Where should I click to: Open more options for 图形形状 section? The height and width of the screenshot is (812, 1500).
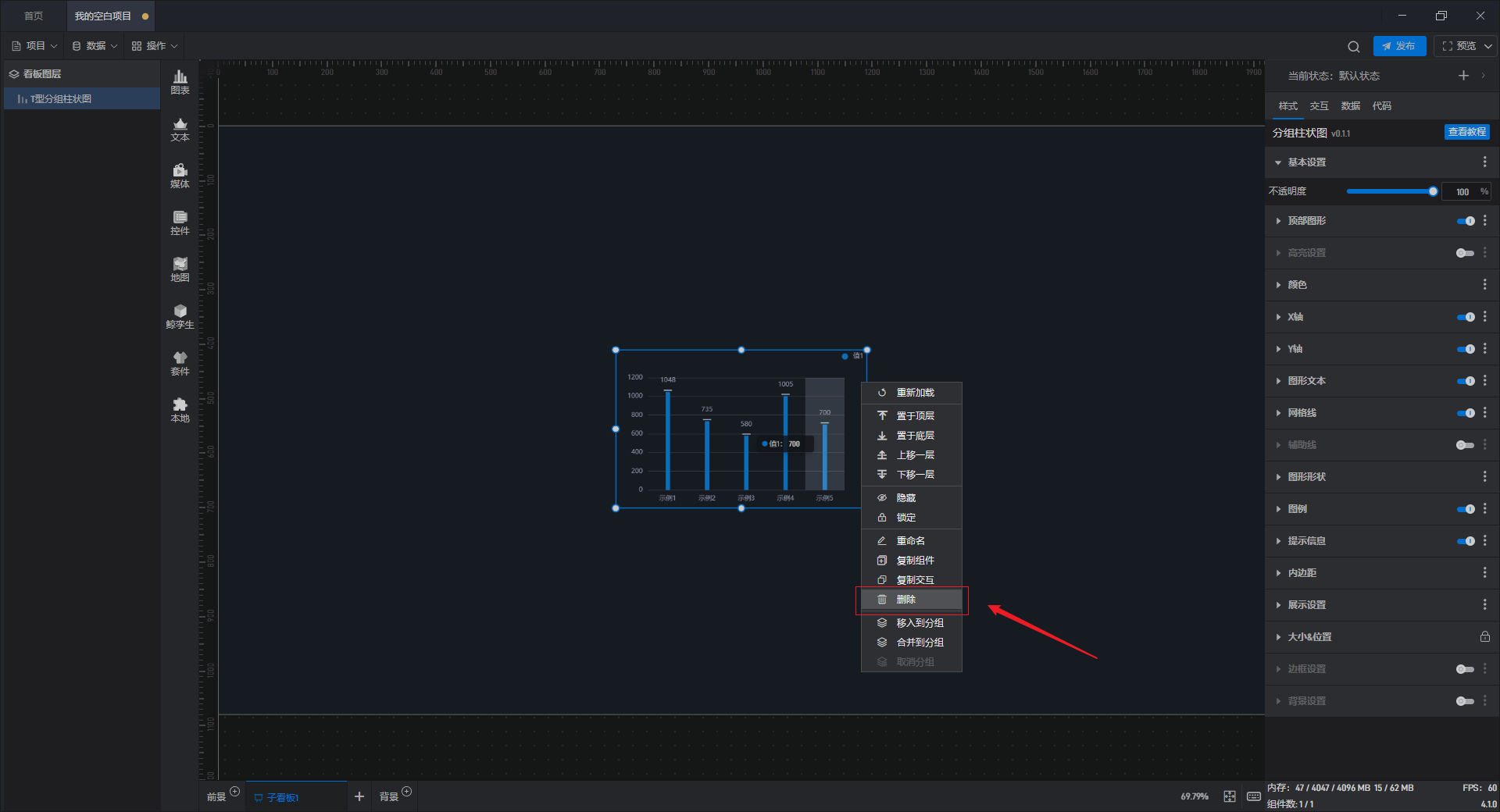(1484, 477)
